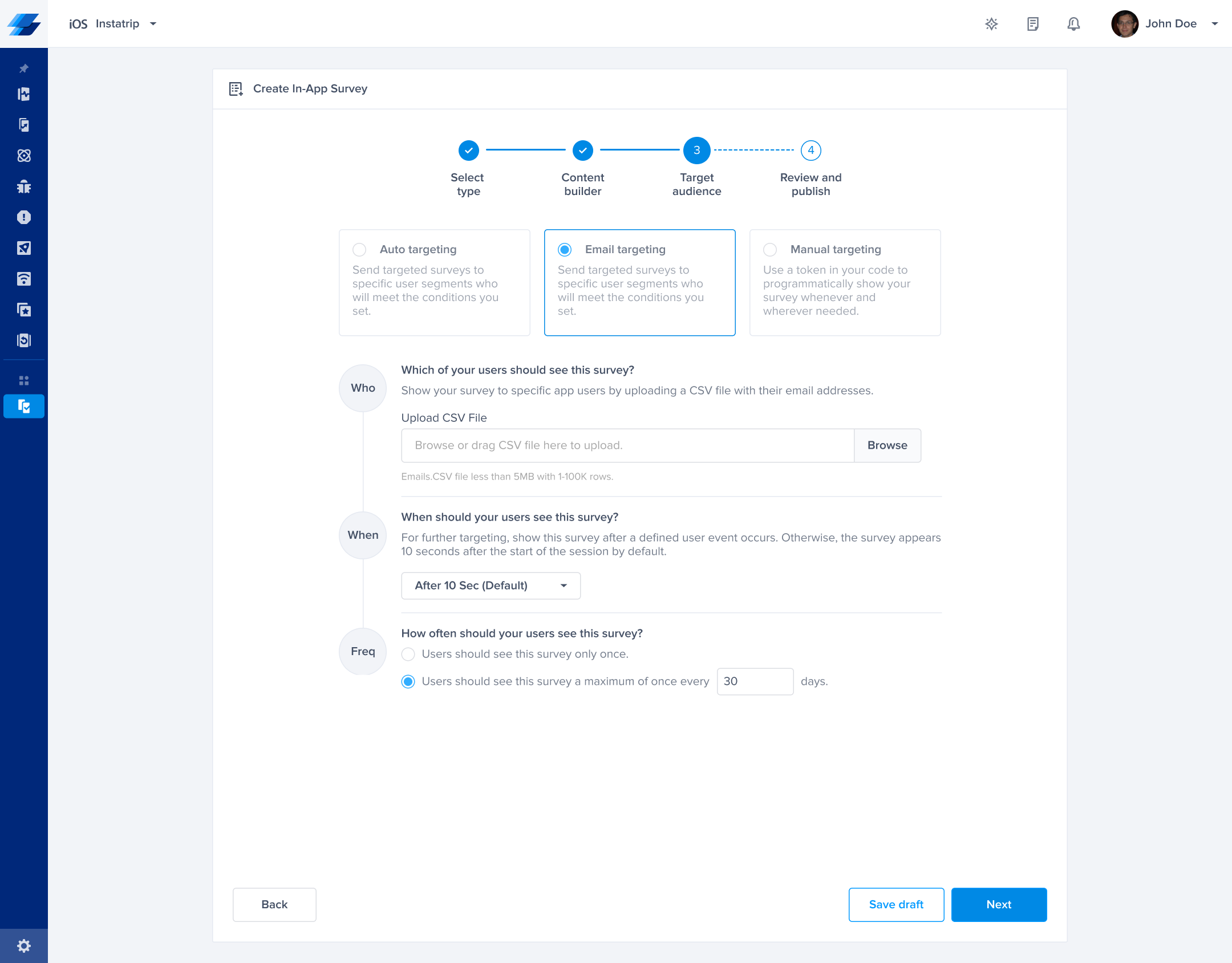Return to Content builder step

pos(582,151)
